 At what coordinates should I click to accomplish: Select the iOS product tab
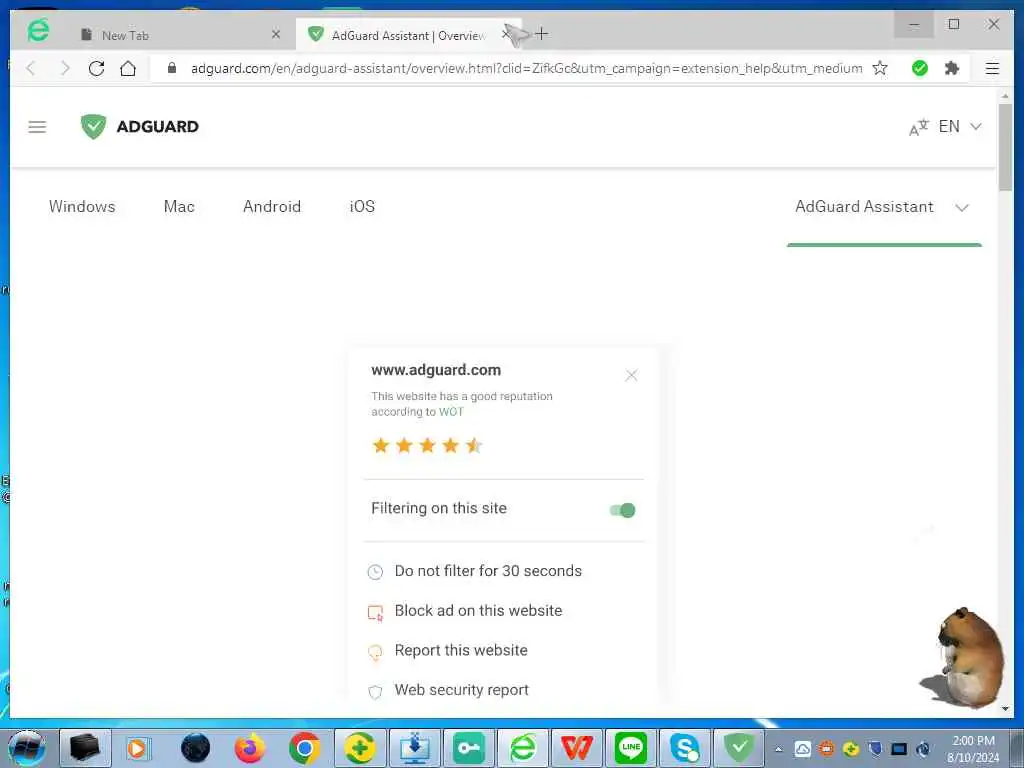362,206
